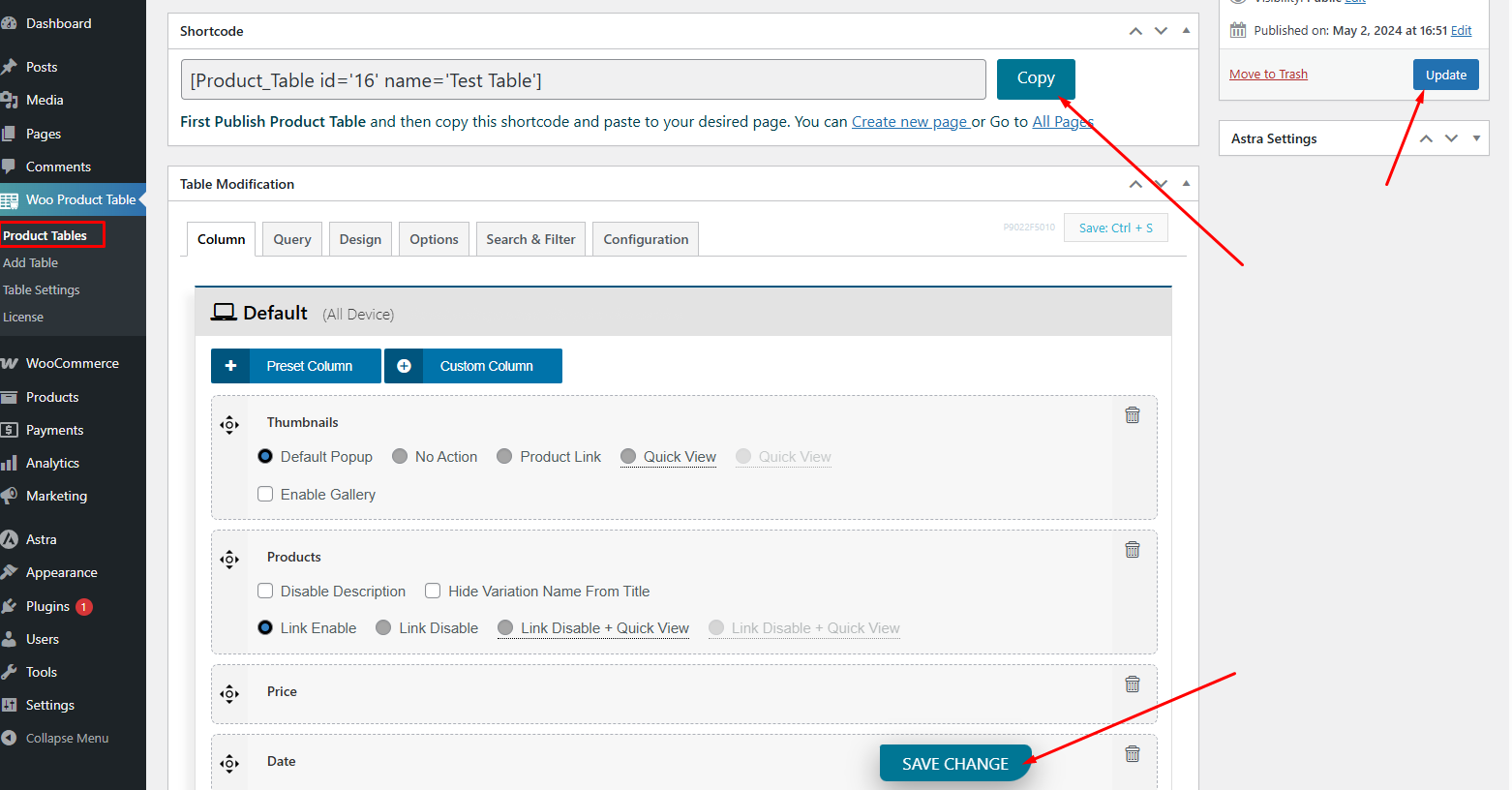The image size is (1512, 790).
Task: Edit the published date link
Action: (1461, 31)
